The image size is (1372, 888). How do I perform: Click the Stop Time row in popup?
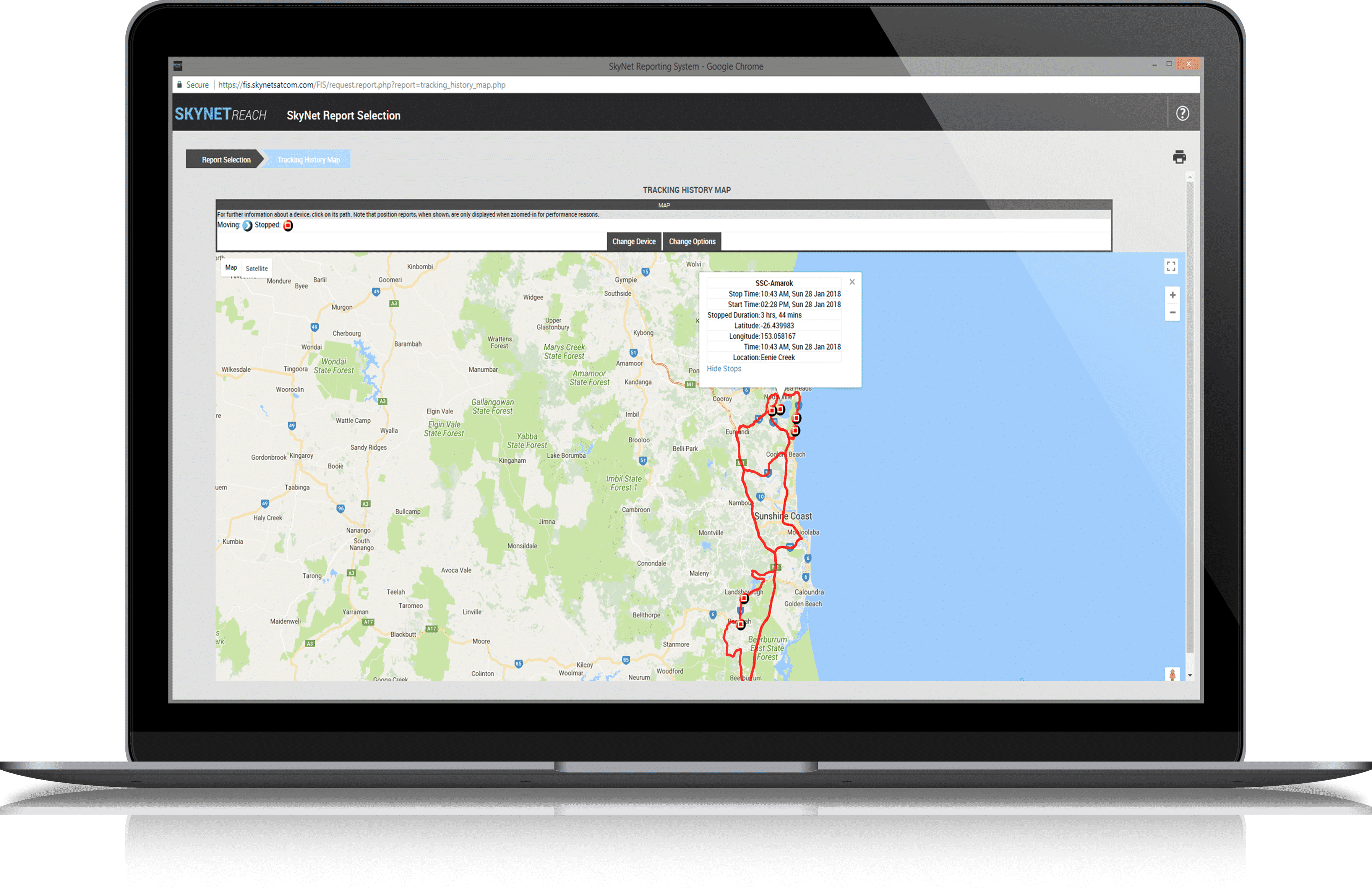pos(774,294)
